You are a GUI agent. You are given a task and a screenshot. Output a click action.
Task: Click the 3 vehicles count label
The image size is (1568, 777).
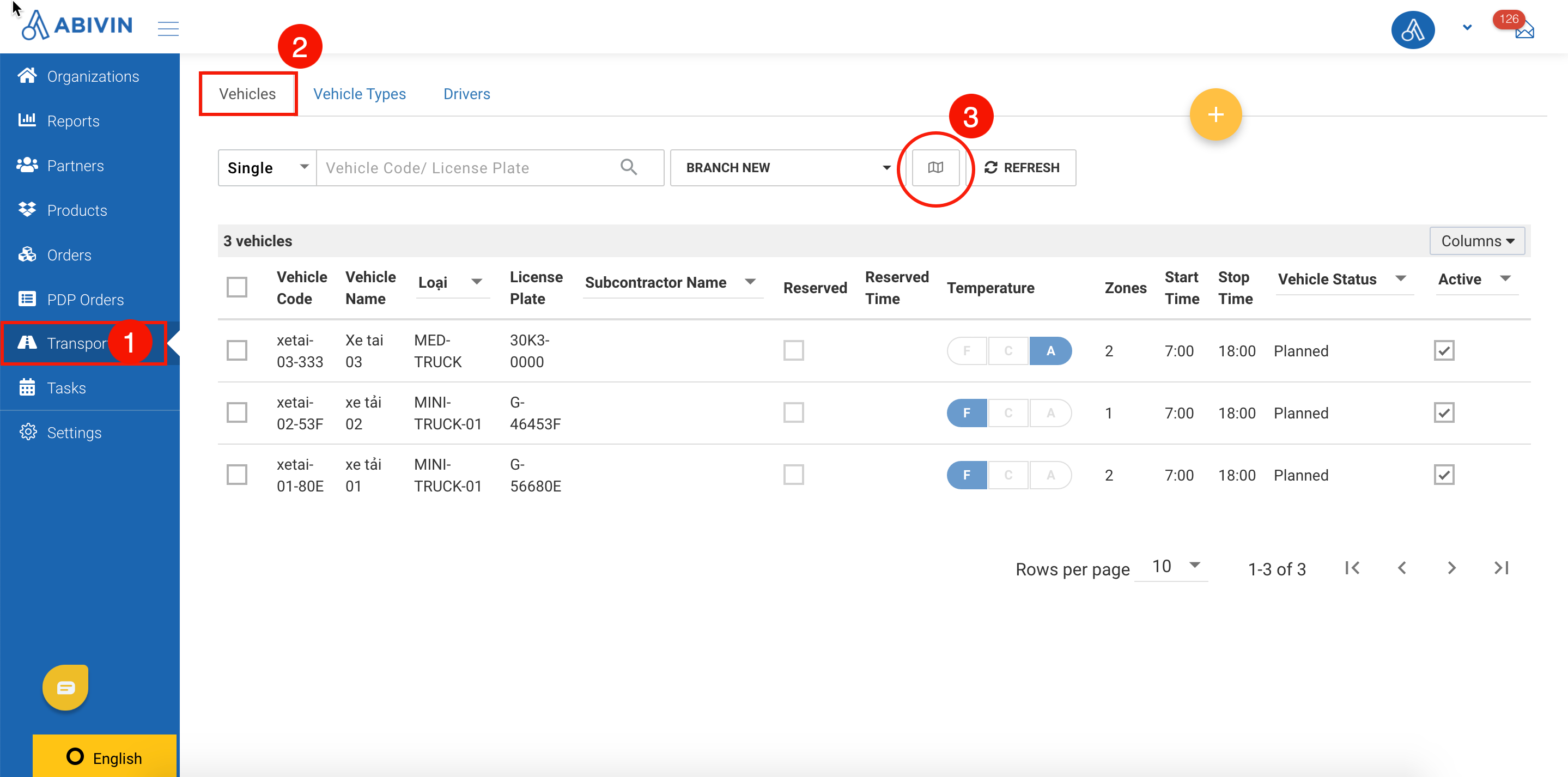point(258,241)
